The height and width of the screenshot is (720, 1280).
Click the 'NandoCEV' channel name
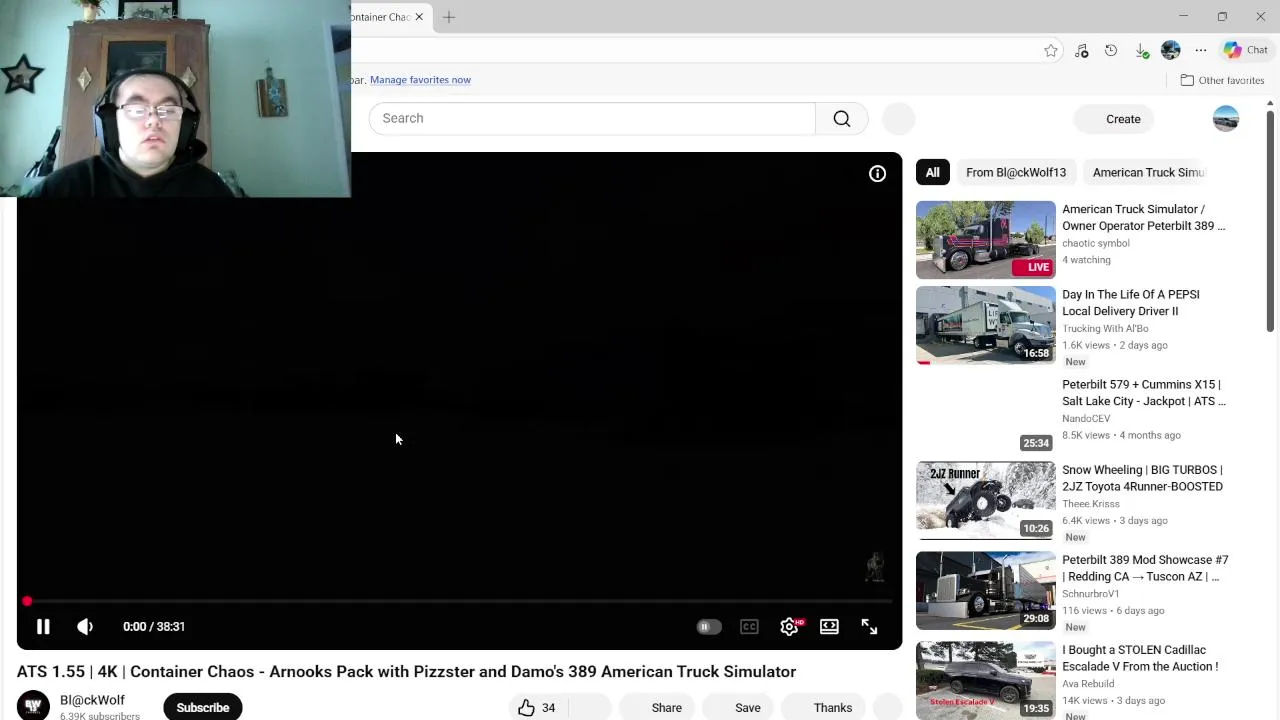click(x=1086, y=418)
